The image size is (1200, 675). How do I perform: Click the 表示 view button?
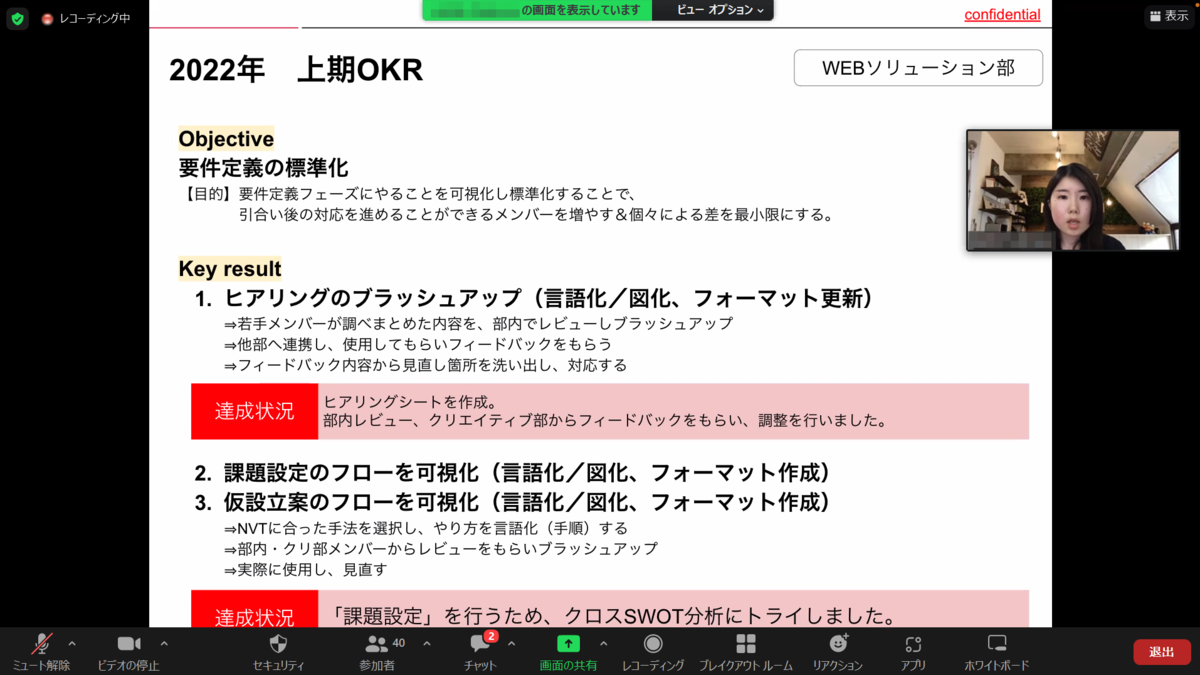1169,16
